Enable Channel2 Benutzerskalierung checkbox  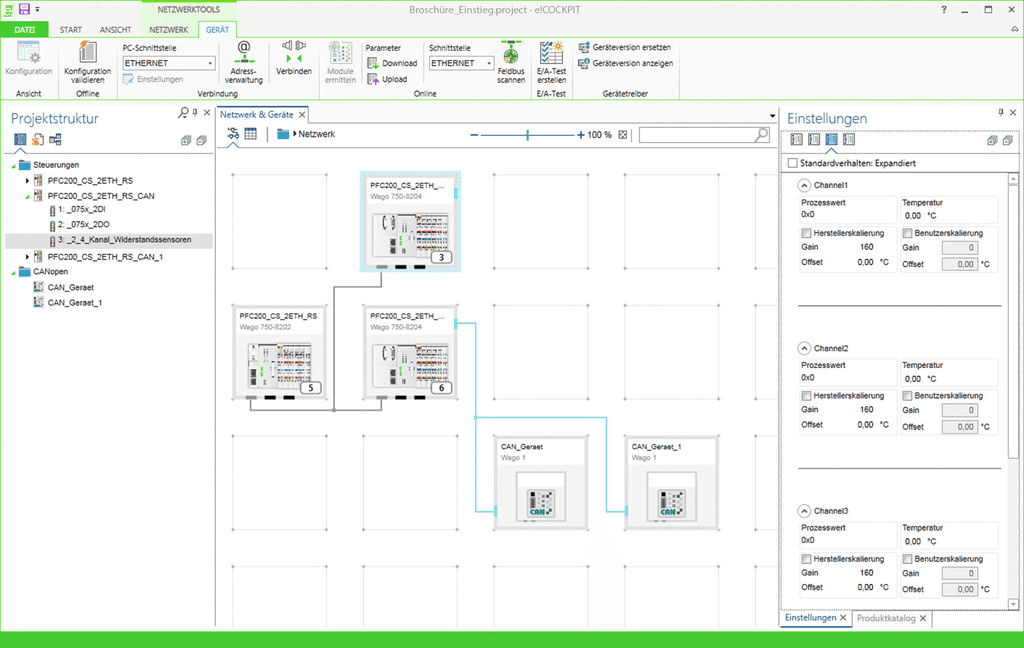(x=907, y=396)
